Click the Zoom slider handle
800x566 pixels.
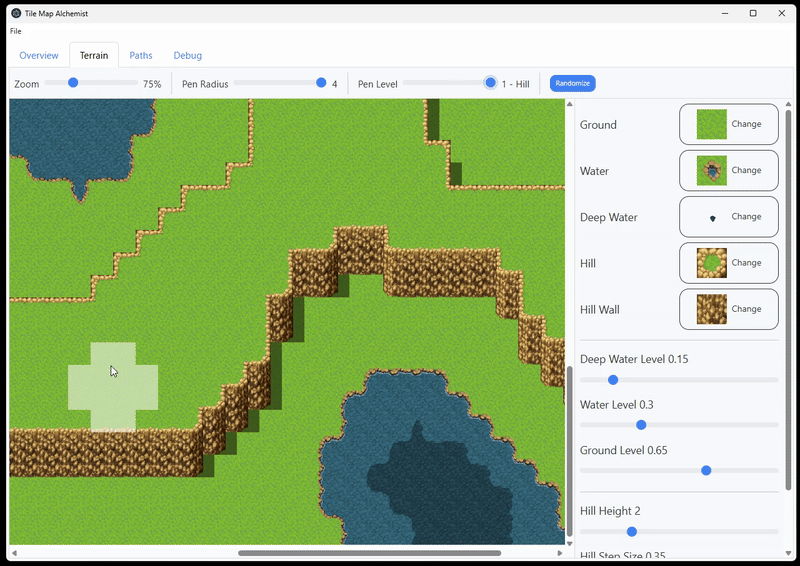pos(73,82)
